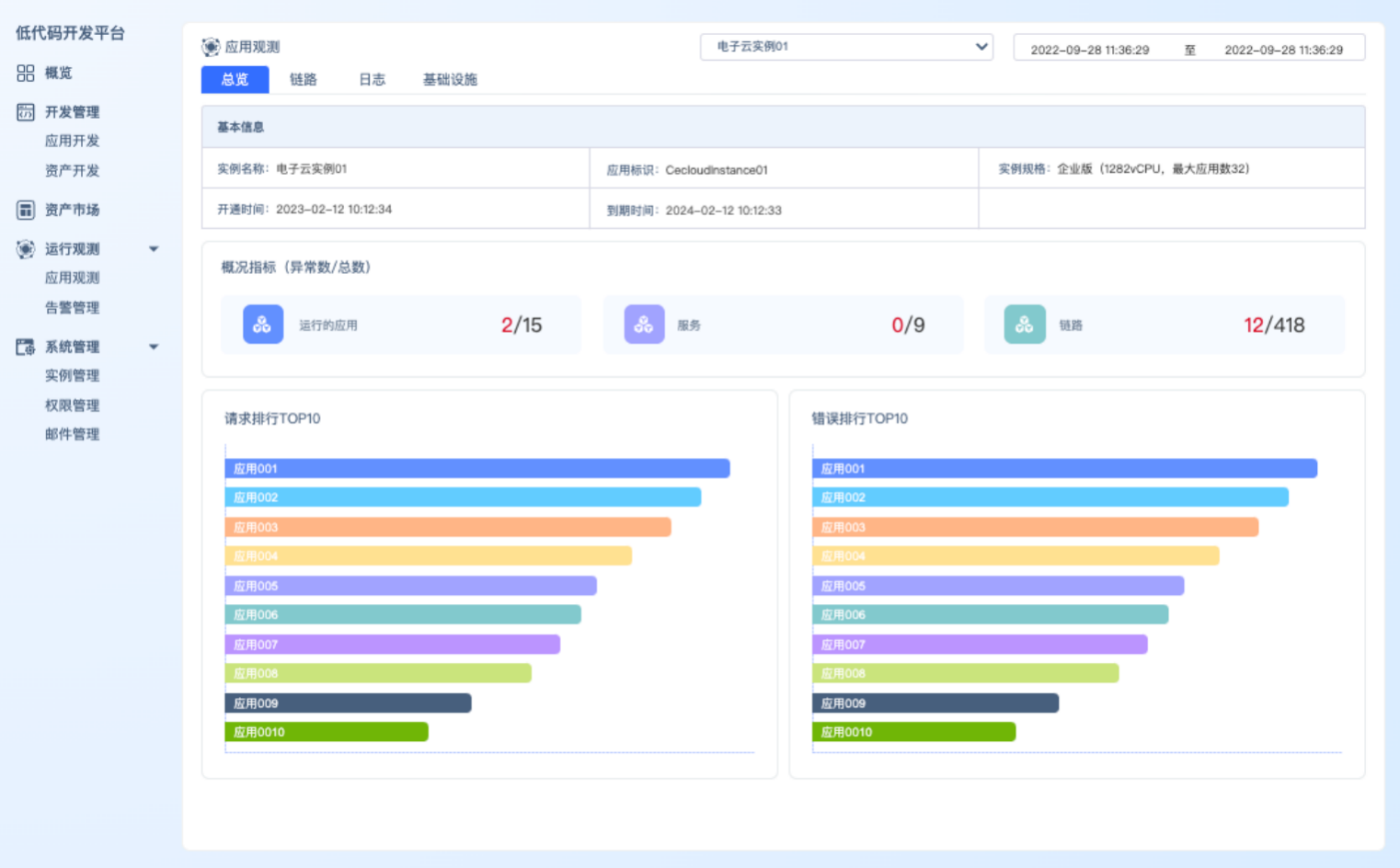Viewport: 1400px width, 868px height.
Task: Click the 概览 grid icon in sidebar
Action: [26, 73]
